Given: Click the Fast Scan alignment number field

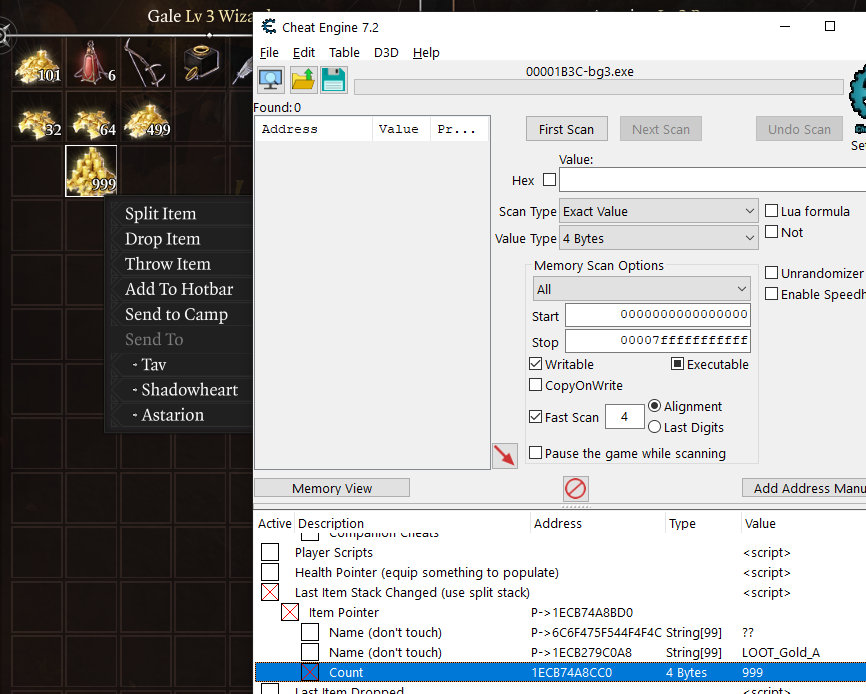Looking at the screenshot, I should (x=625, y=416).
